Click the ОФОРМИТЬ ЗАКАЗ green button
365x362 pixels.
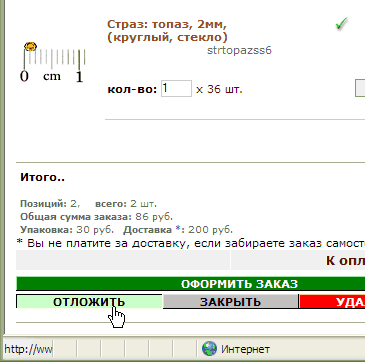tap(190, 284)
